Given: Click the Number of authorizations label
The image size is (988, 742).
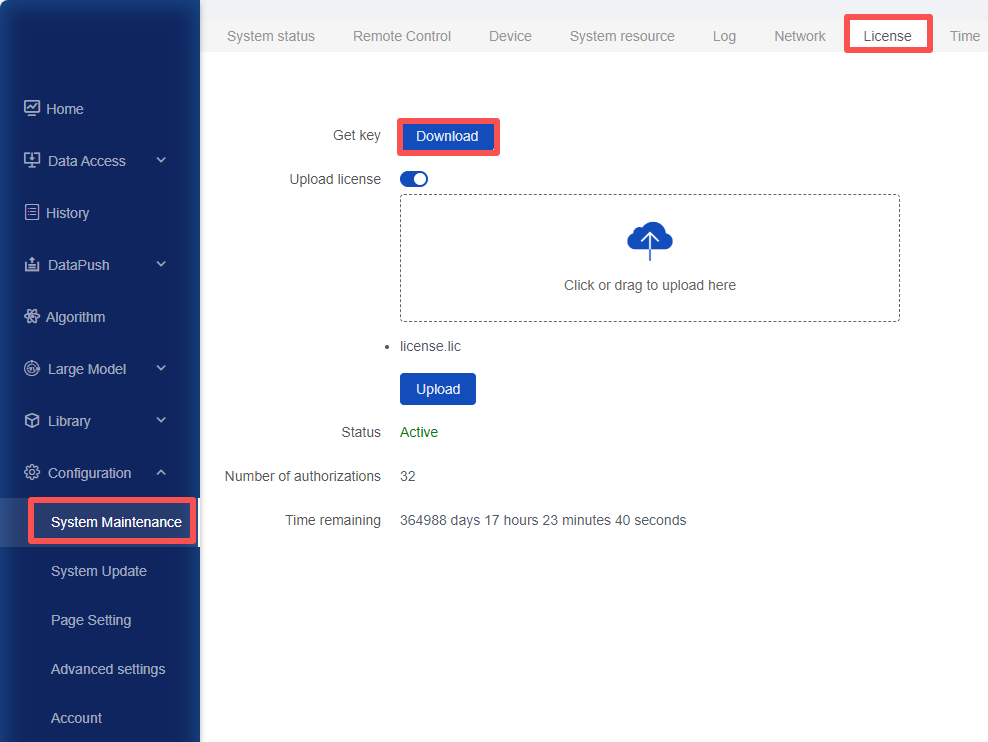Looking at the screenshot, I should click(x=302, y=476).
